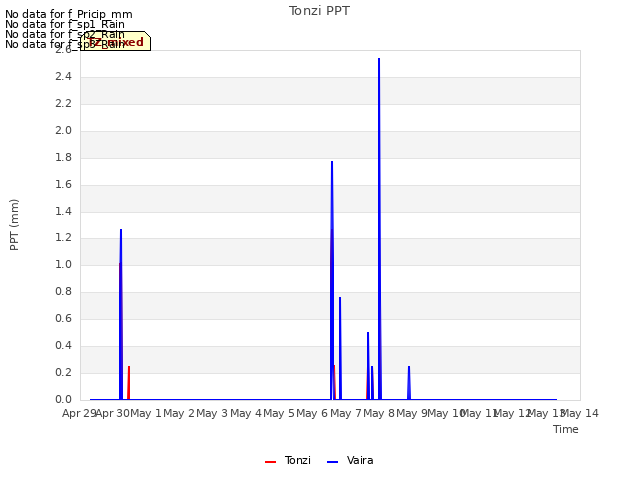Click the 2.4 y-axis tick label
The width and height of the screenshot is (640, 480).
pos(63,76)
